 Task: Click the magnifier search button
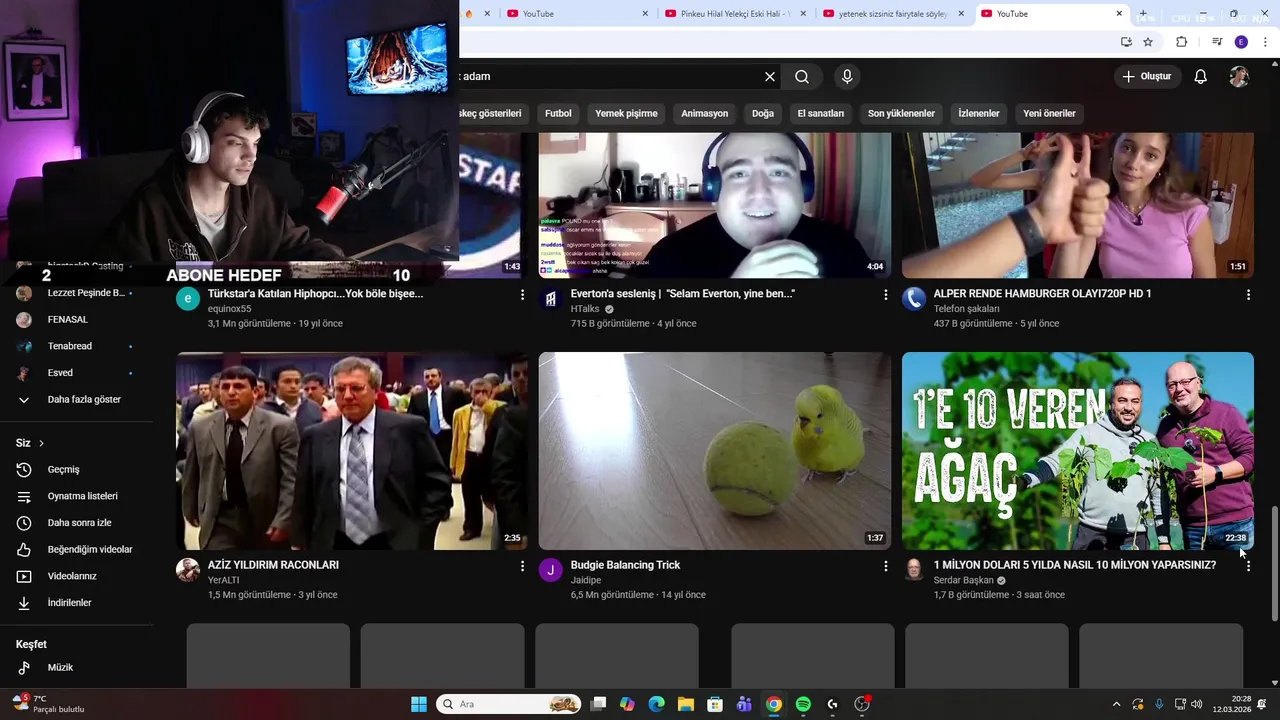[x=802, y=77]
